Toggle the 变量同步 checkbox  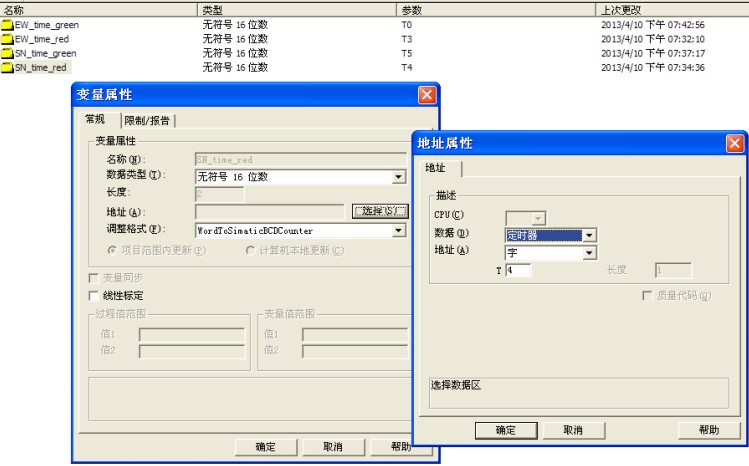click(x=95, y=277)
